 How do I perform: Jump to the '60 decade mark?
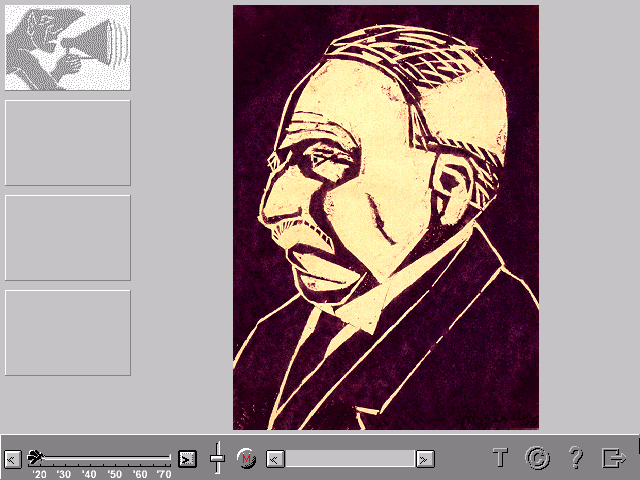pyautogui.click(x=140, y=474)
